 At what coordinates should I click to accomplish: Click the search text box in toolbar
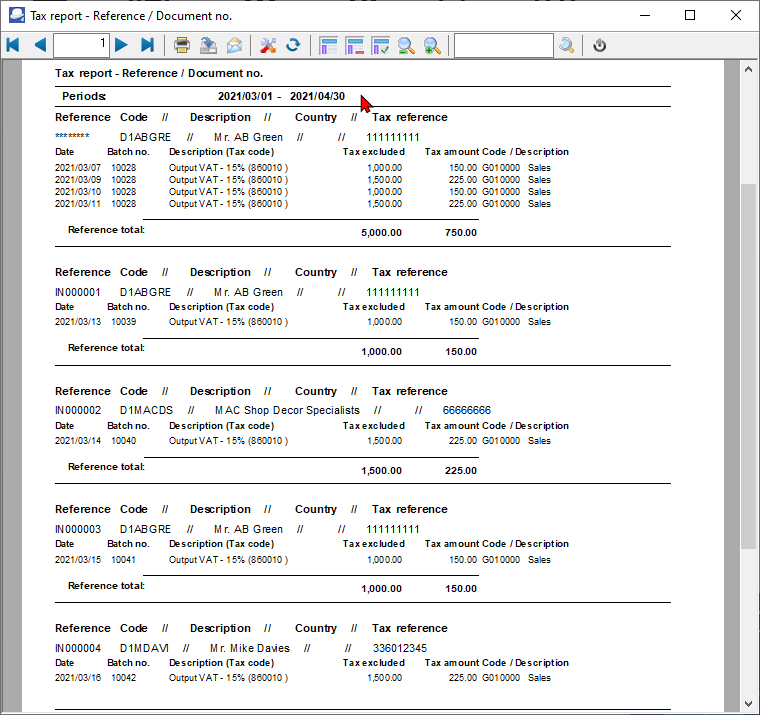(x=503, y=45)
